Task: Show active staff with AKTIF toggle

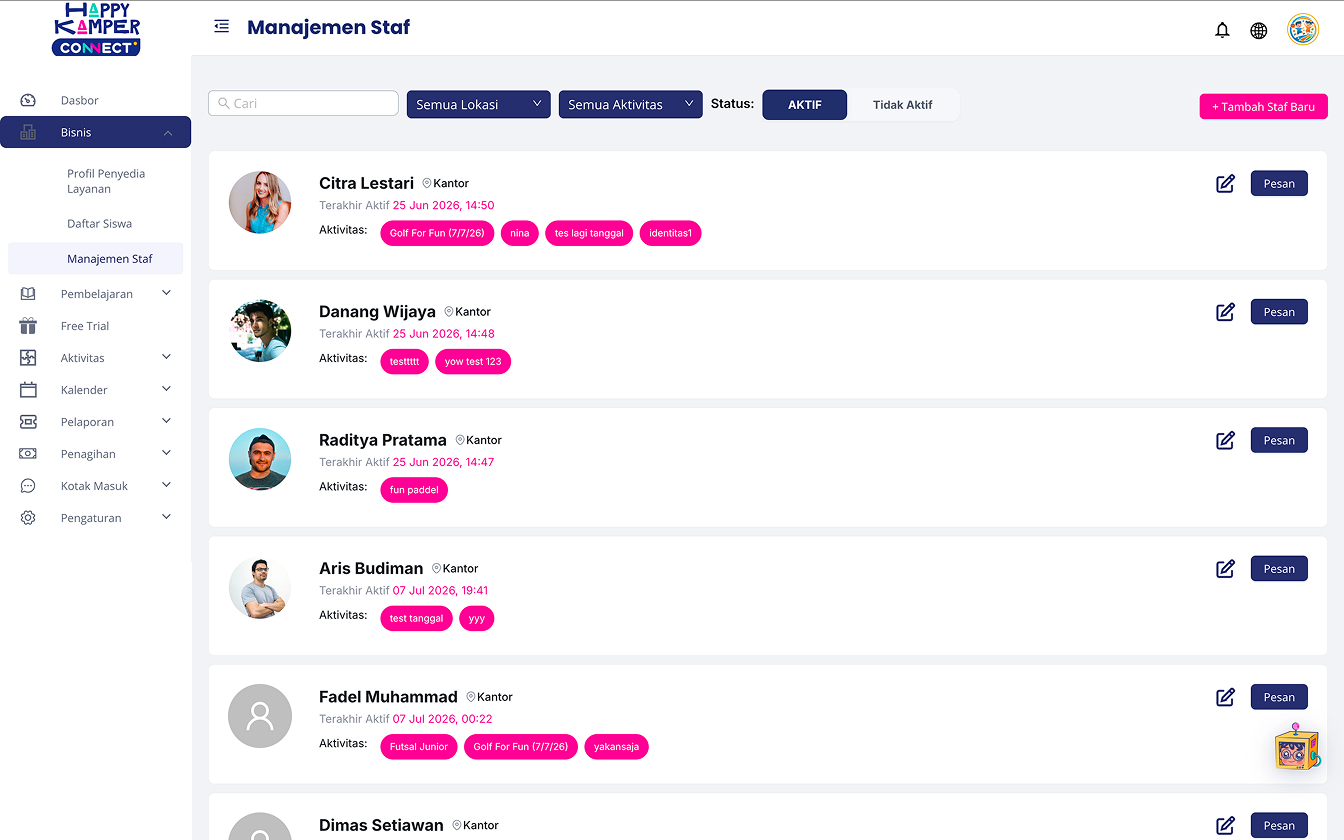Action: [805, 105]
